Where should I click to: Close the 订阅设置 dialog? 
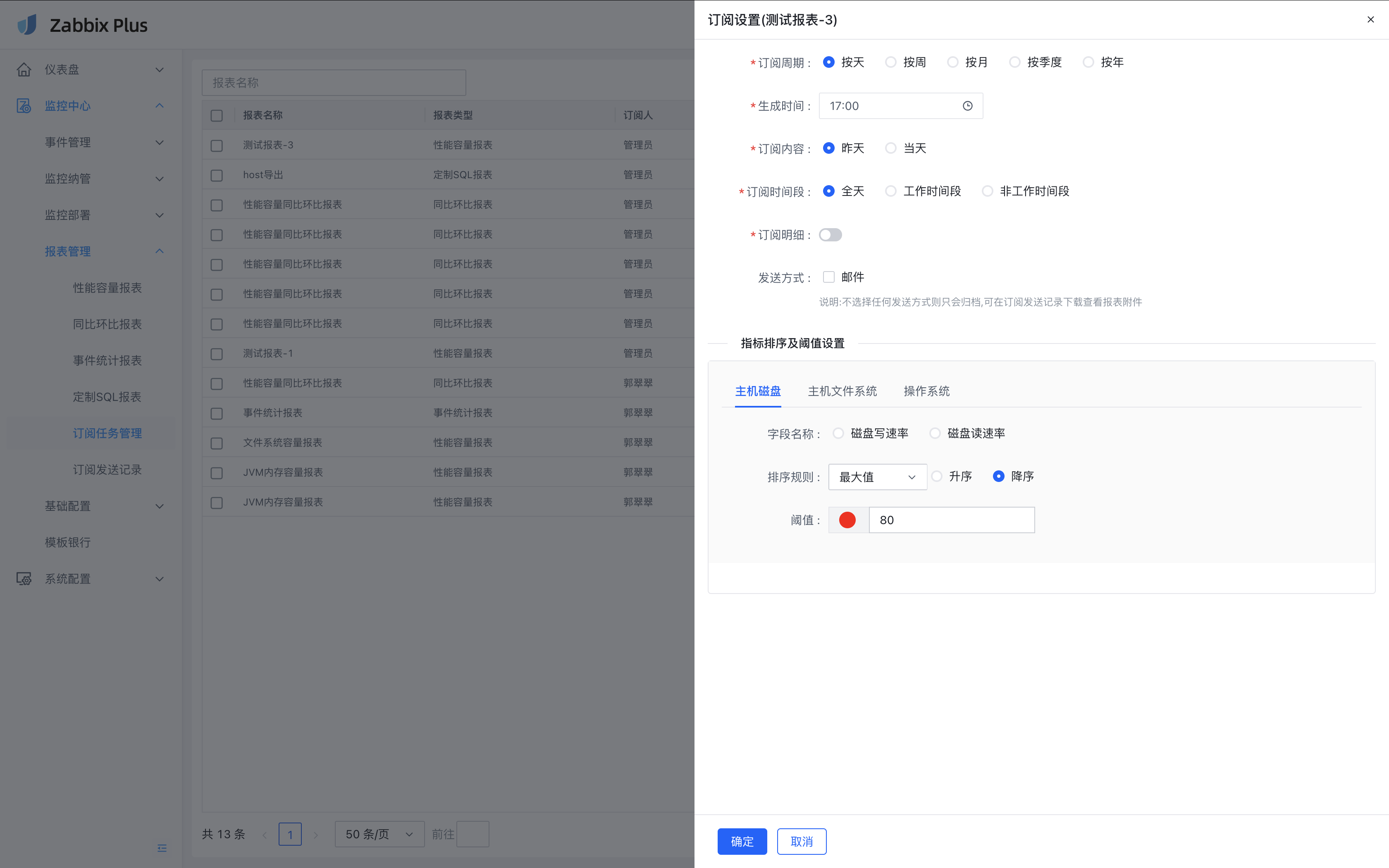pos(1371,19)
